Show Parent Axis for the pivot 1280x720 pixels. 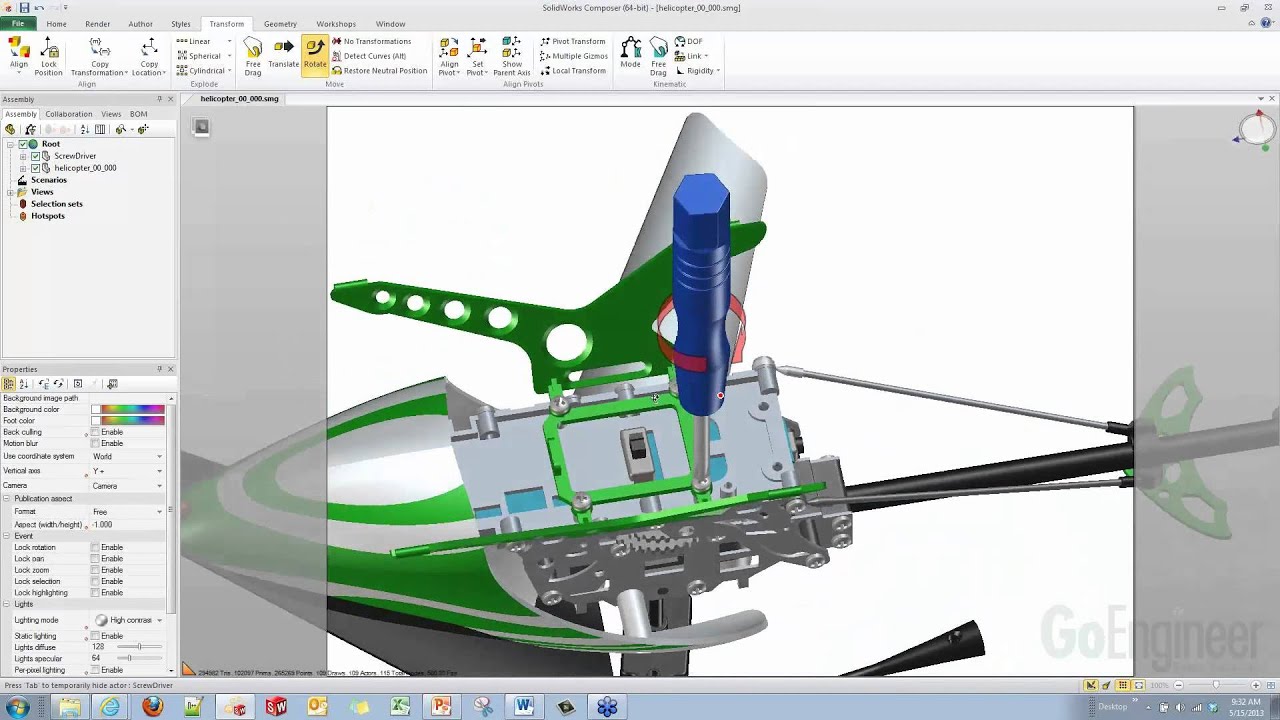pos(511,57)
